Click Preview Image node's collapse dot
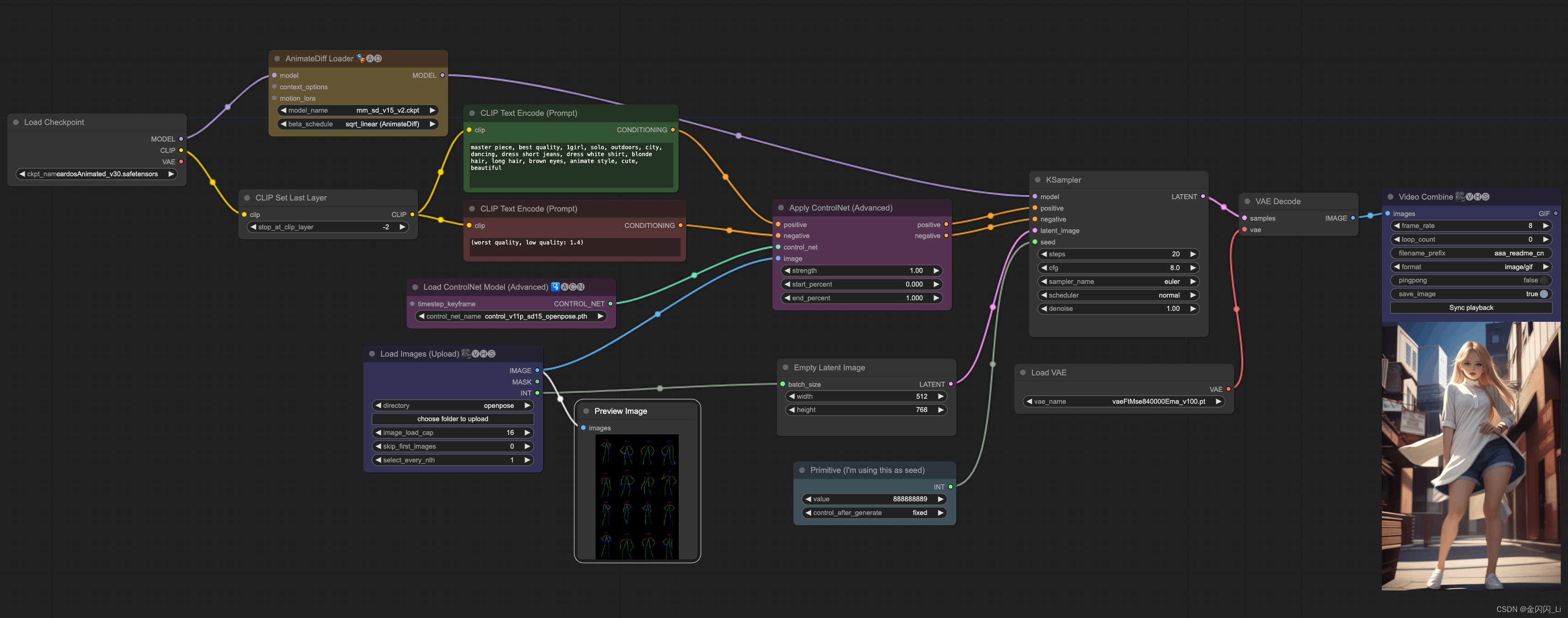The width and height of the screenshot is (1568, 618). [x=586, y=412]
